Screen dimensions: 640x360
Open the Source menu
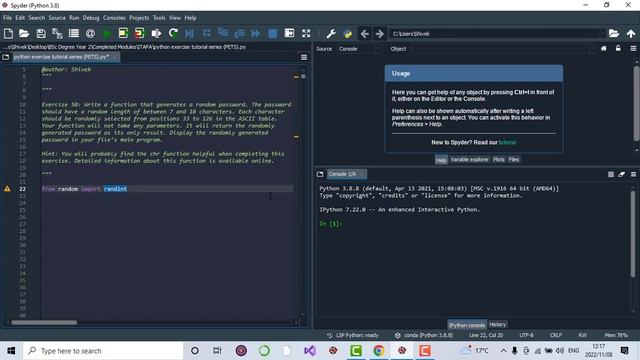[x=57, y=18]
